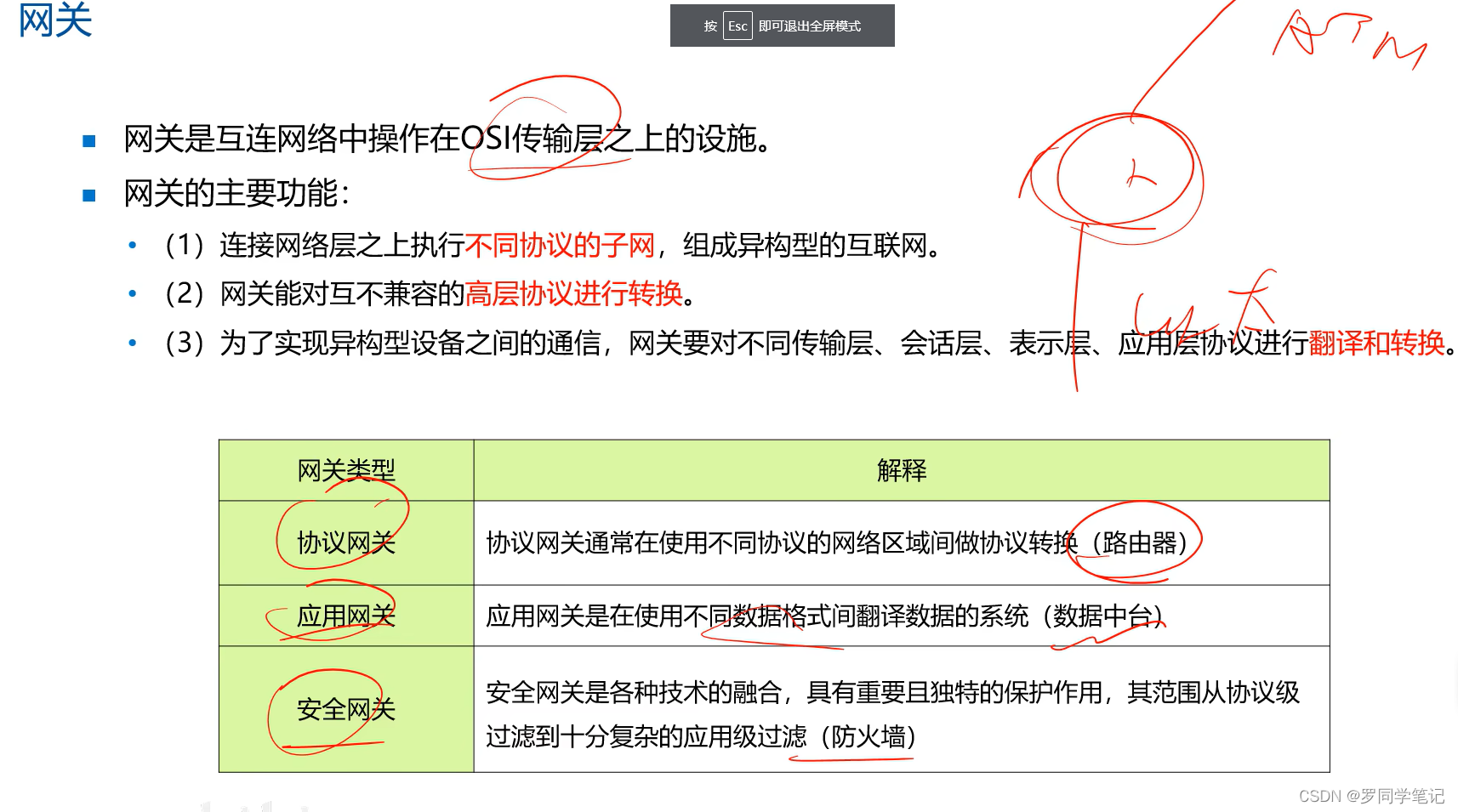
Task: Click the table cell 协议网关
Action: click(346, 542)
